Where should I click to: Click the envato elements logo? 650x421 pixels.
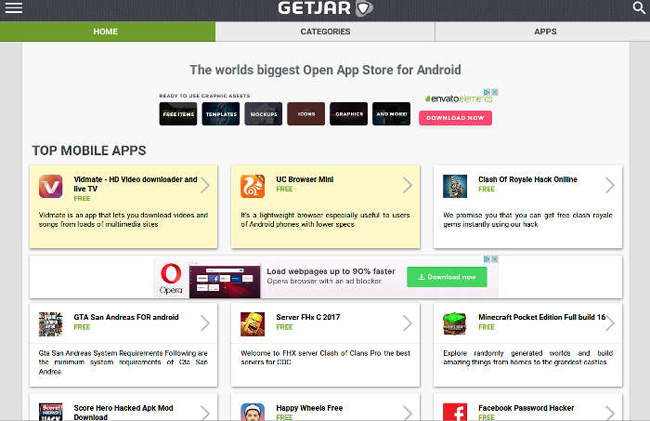pos(458,99)
